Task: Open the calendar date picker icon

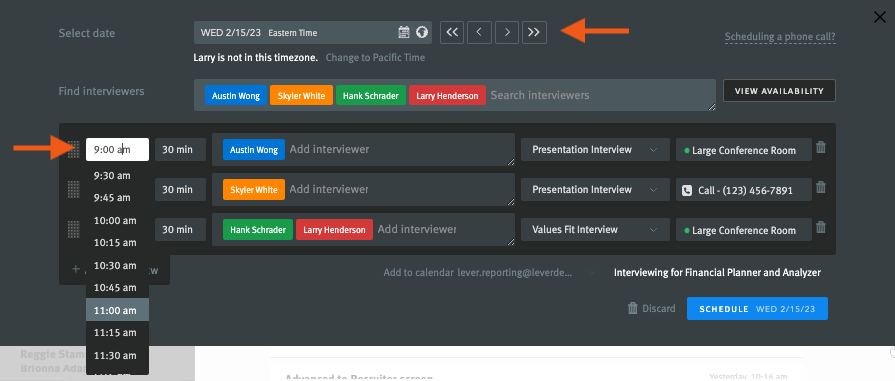Action: point(404,33)
